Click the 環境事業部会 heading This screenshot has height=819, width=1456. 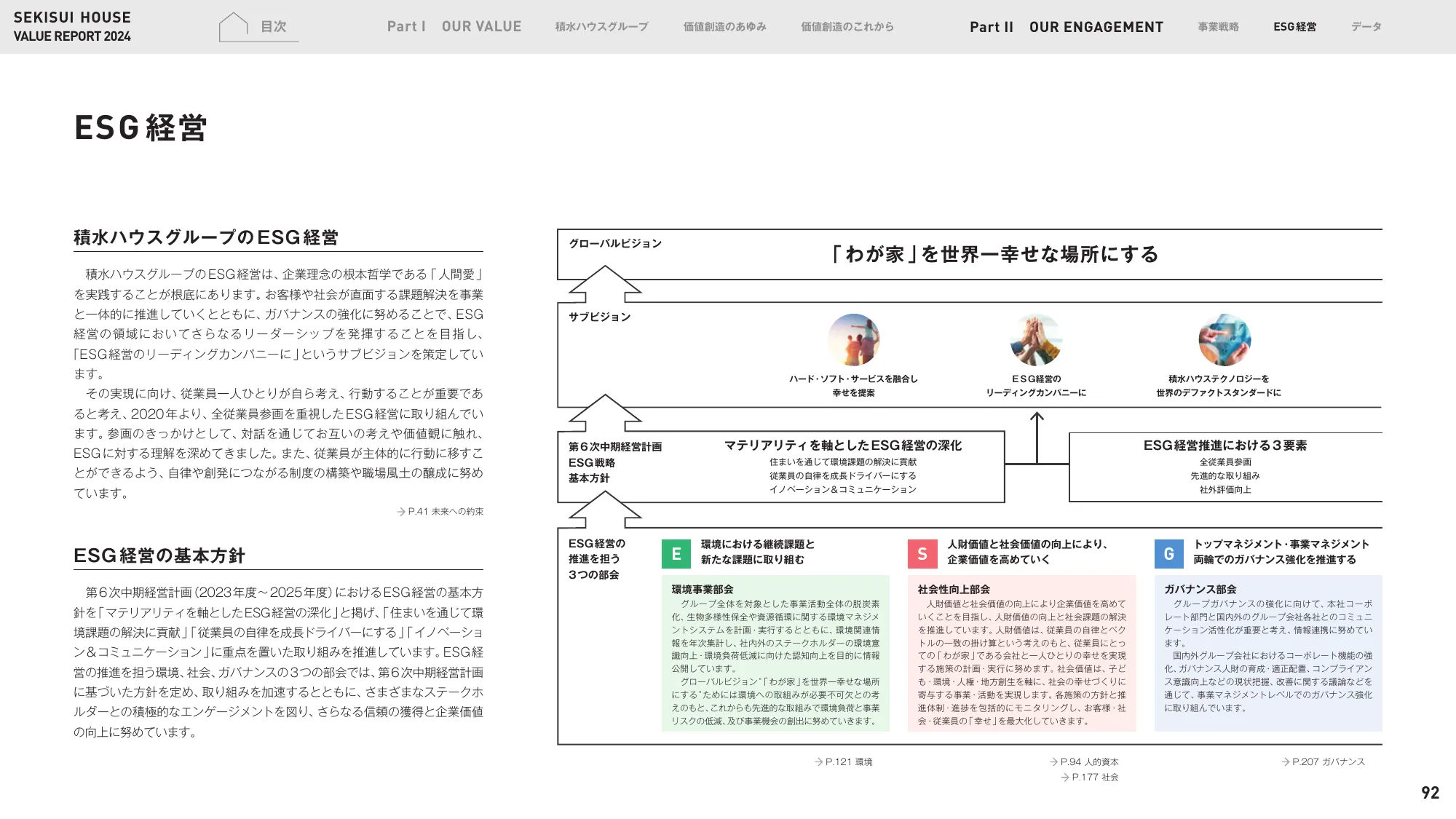(x=703, y=590)
